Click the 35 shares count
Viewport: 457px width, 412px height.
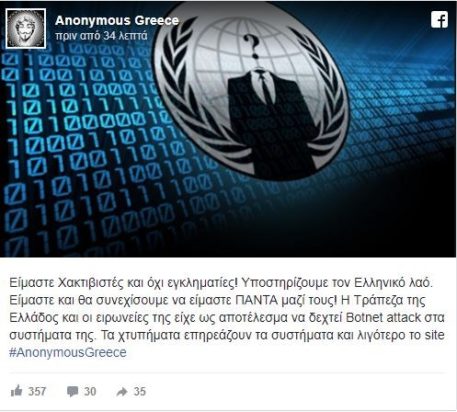click(x=140, y=391)
